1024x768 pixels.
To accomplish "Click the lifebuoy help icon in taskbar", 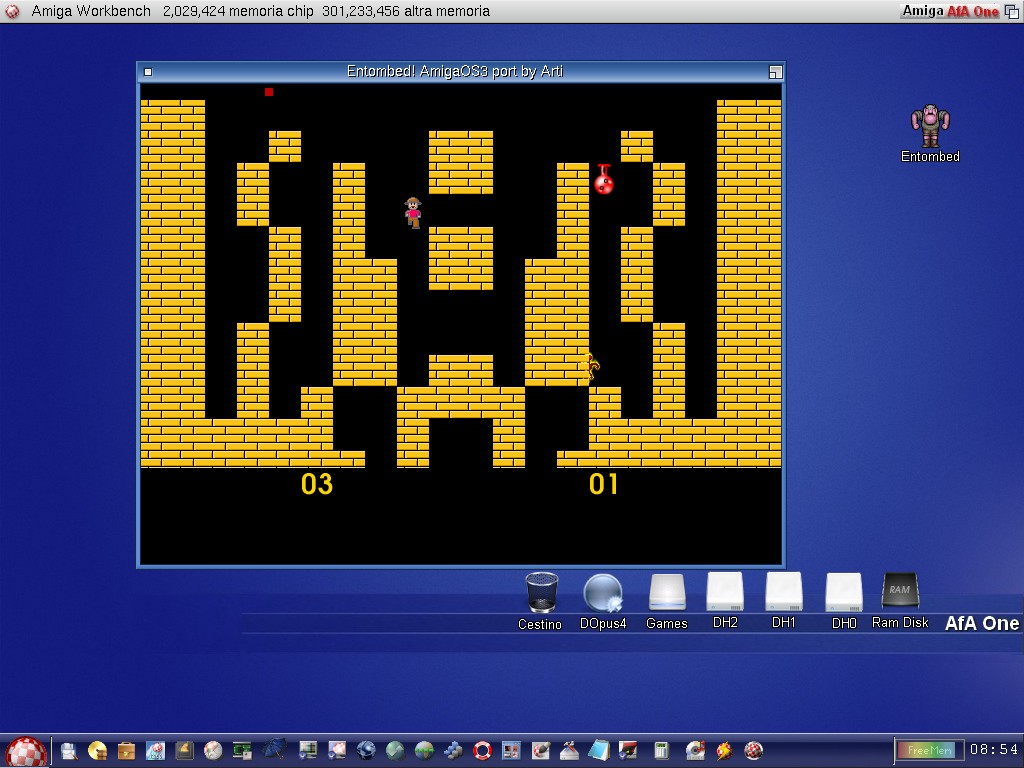I will pyautogui.click(x=483, y=750).
